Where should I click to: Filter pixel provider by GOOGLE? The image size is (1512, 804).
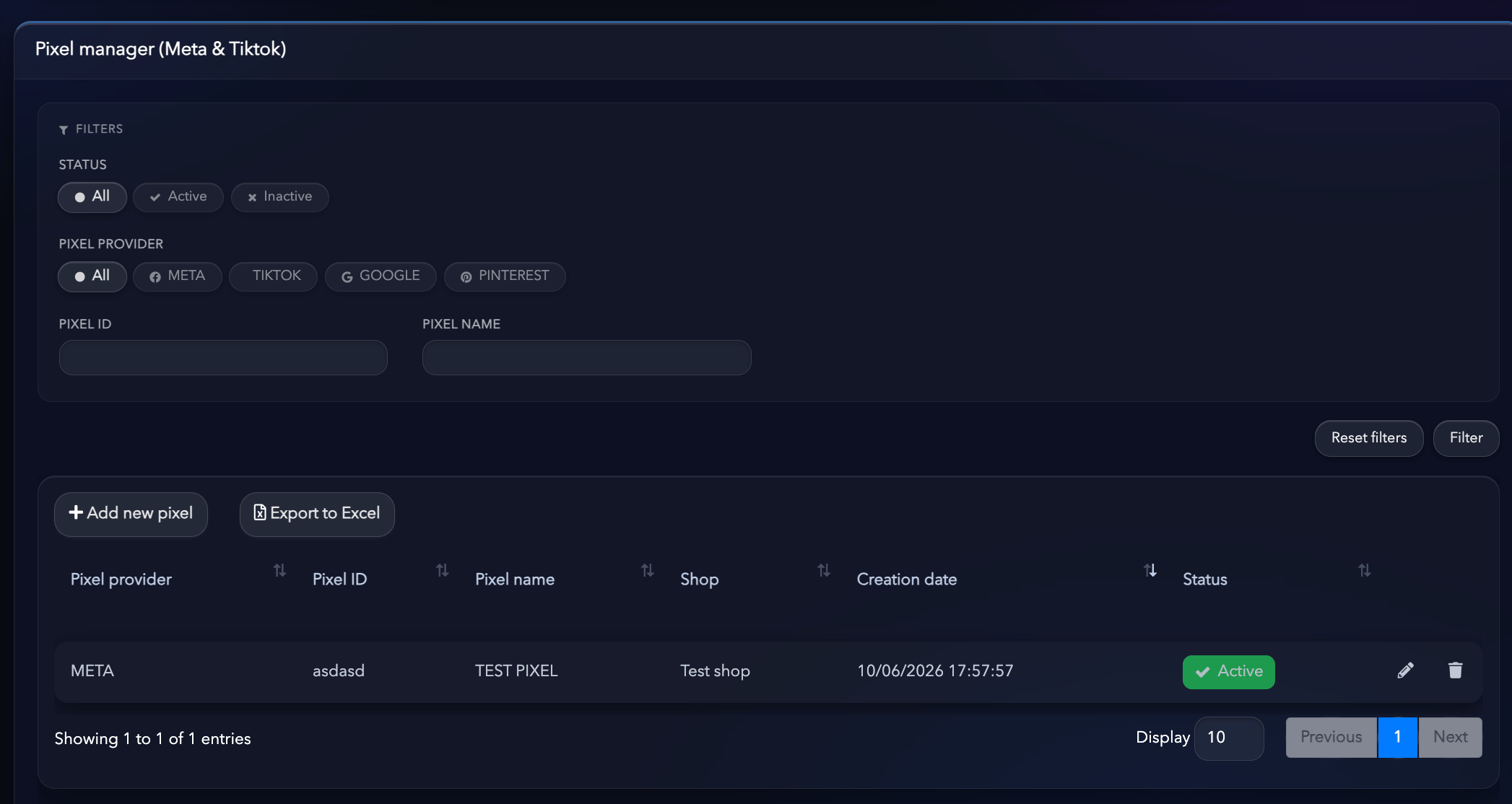[381, 276]
